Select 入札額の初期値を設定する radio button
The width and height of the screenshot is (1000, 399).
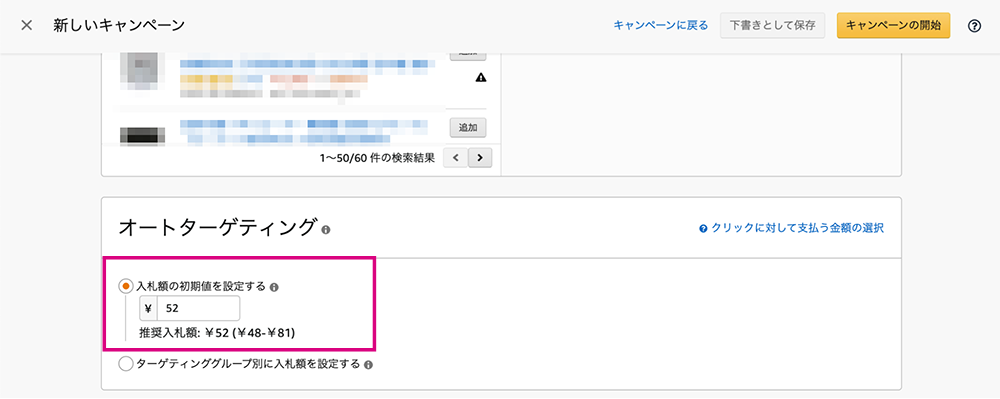click(126, 286)
